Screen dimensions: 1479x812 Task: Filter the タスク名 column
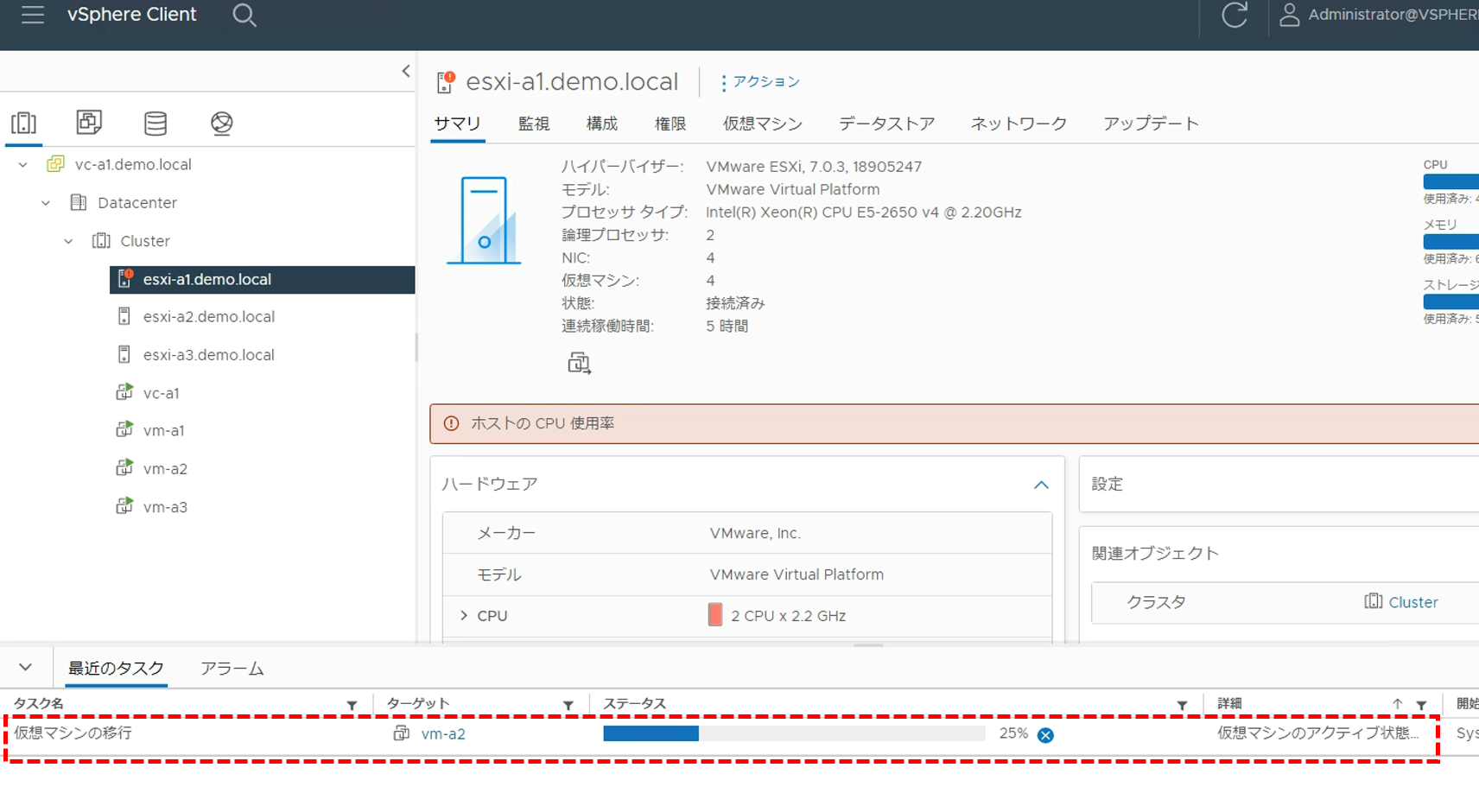coord(352,705)
